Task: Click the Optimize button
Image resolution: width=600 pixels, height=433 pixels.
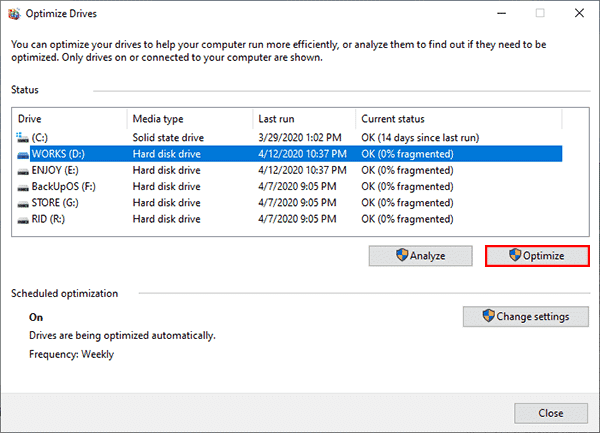Action: (537, 256)
